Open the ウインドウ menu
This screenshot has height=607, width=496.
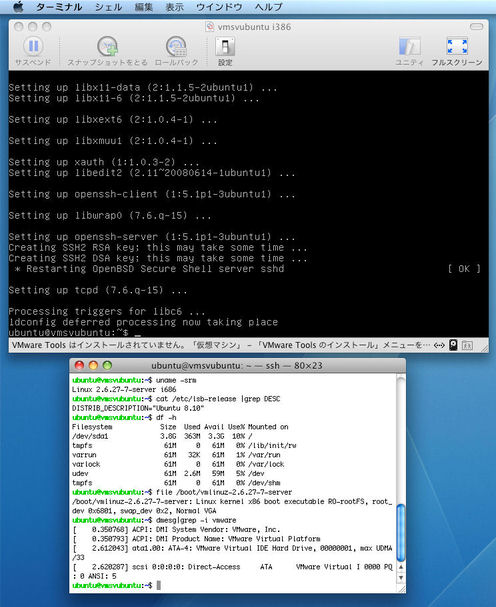tap(219, 7)
